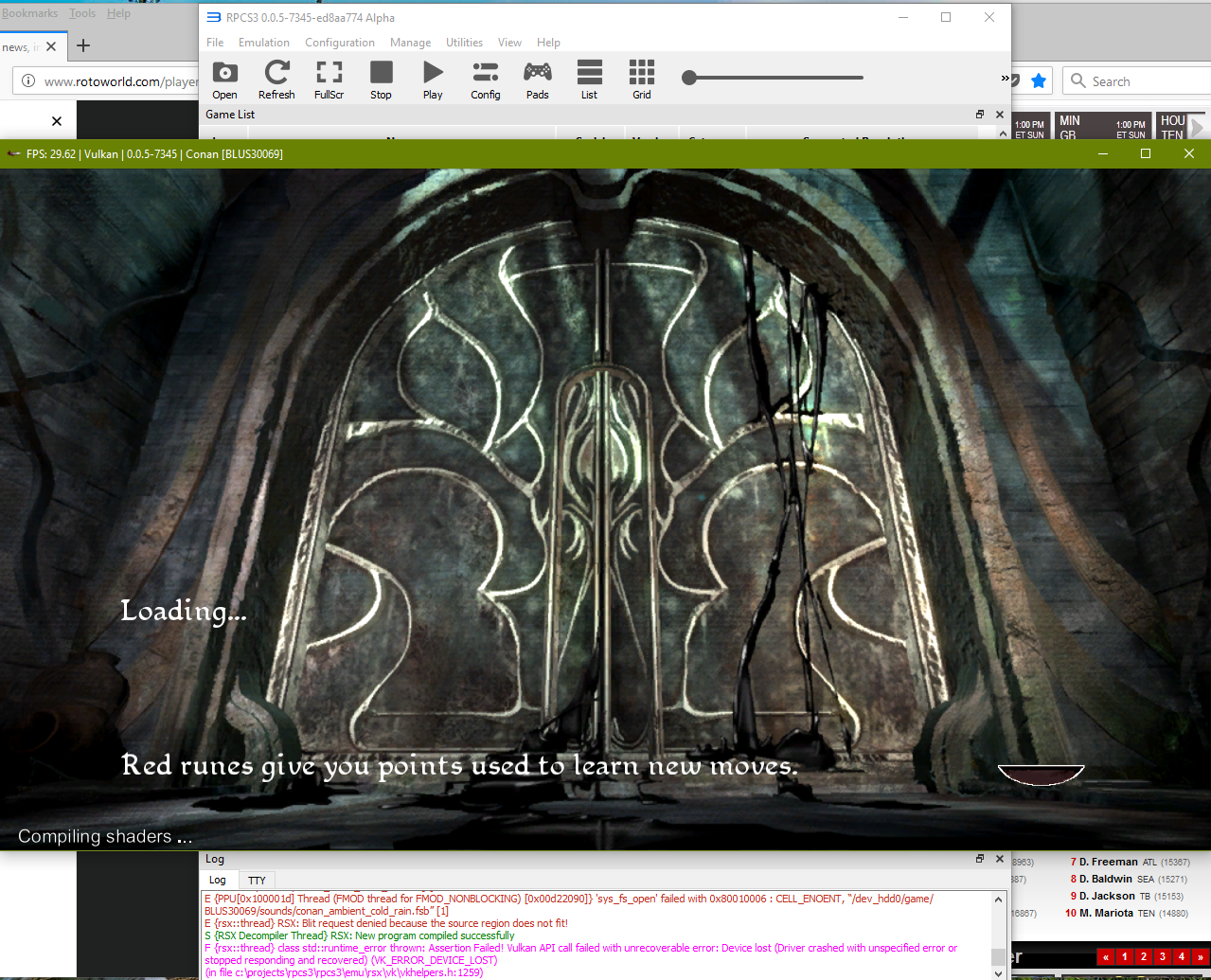Close the browser news tab
This screenshot has height=980, width=1211.
click(x=51, y=46)
